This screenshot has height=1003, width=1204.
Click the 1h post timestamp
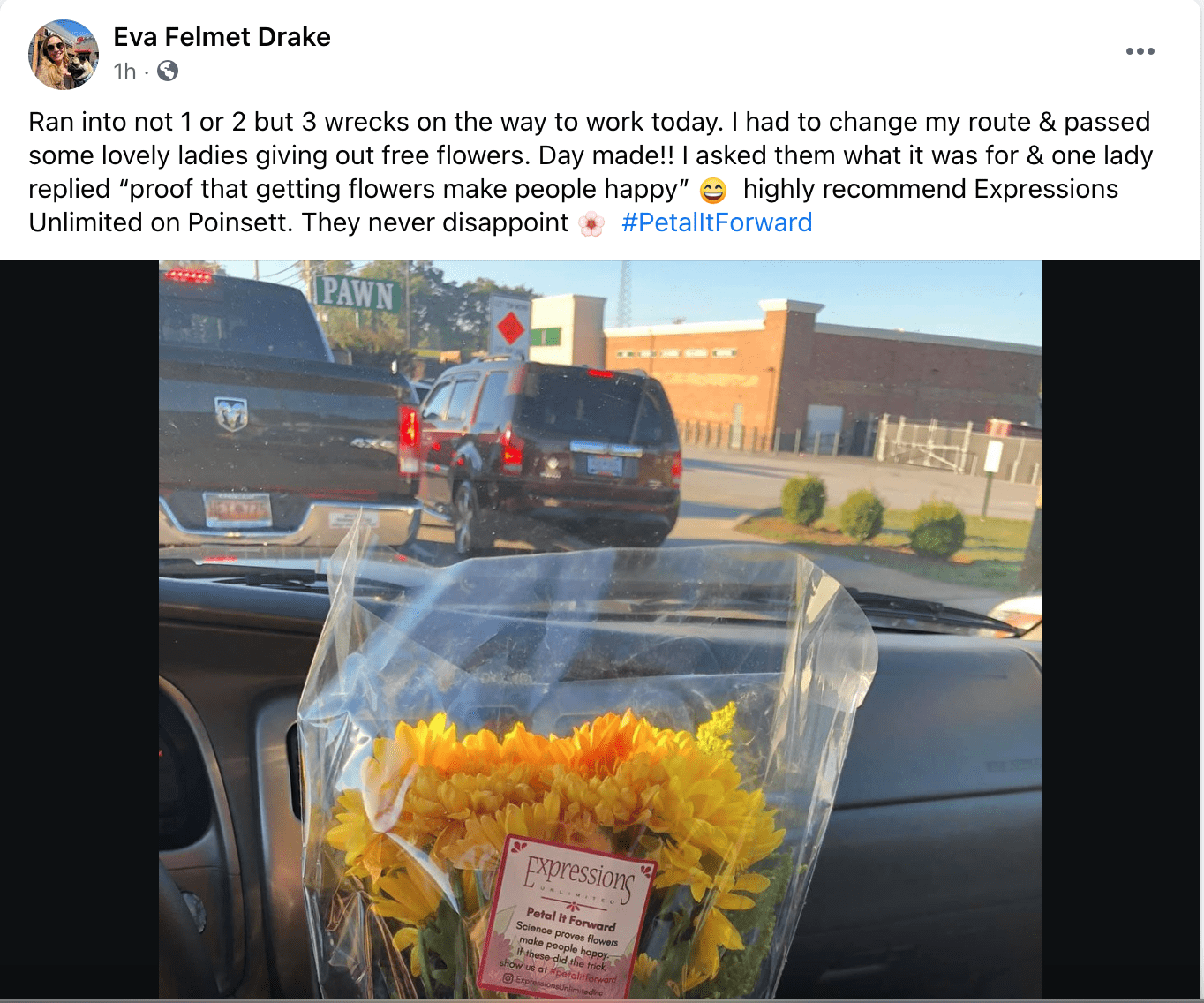[124, 72]
